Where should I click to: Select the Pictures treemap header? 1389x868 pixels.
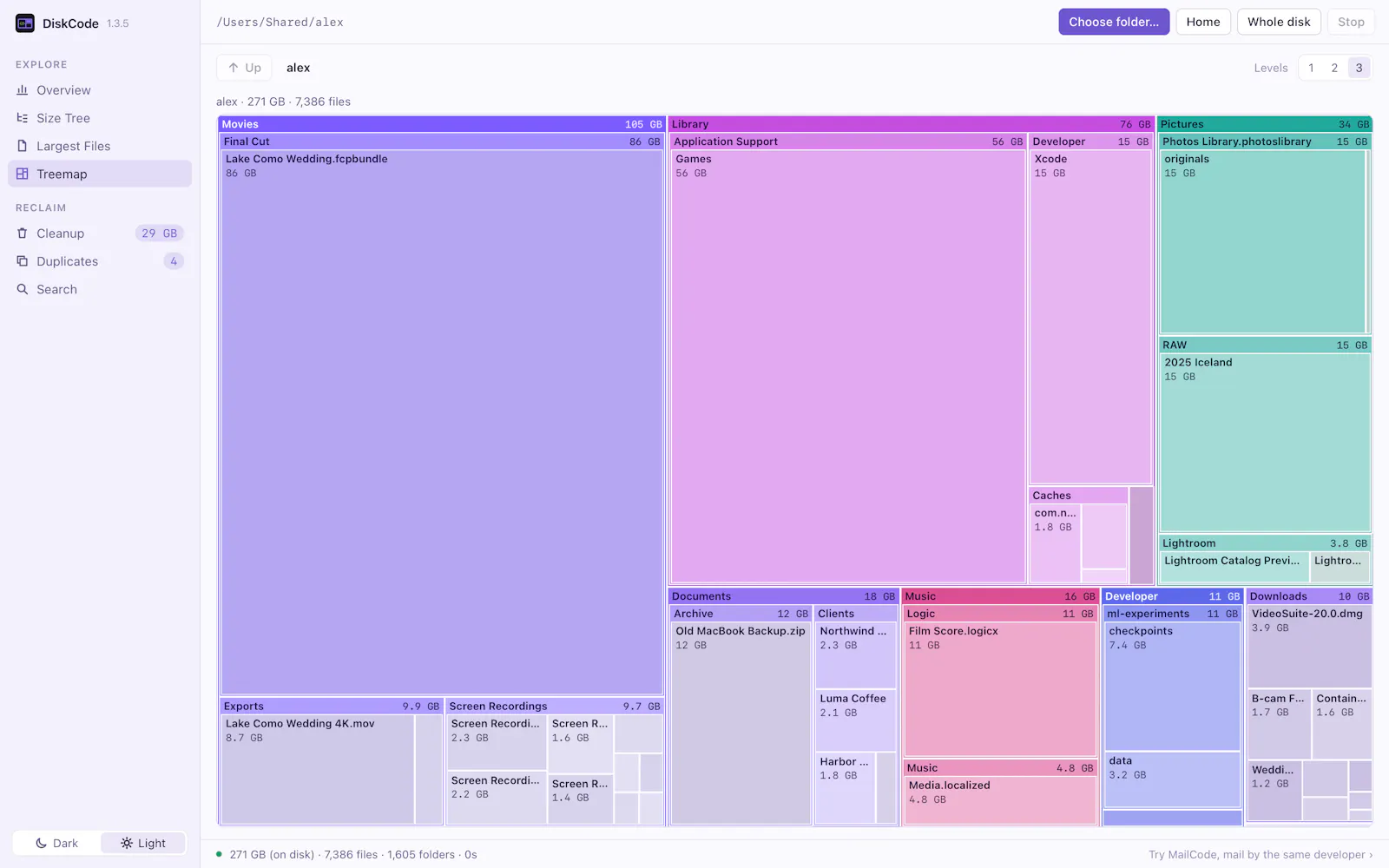coord(1264,124)
